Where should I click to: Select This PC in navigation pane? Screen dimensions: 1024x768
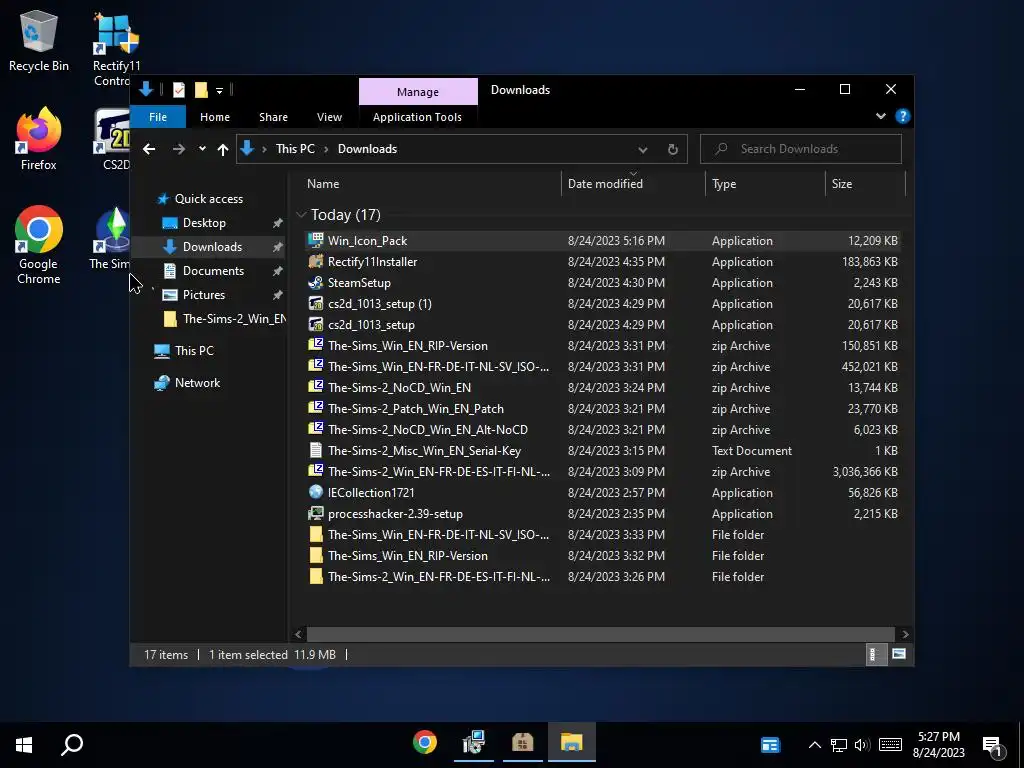[x=194, y=351]
